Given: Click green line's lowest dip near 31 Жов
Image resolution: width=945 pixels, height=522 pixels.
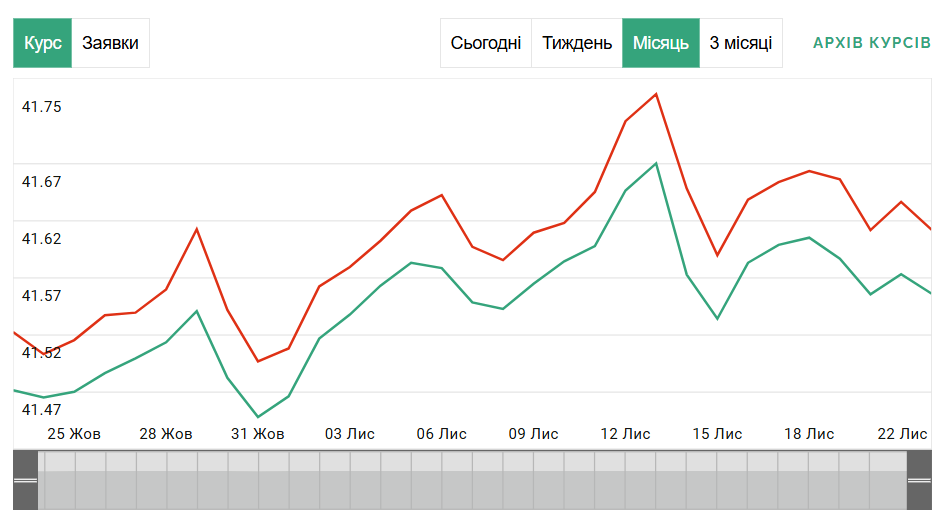Looking at the screenshot, I should [258, 417].
